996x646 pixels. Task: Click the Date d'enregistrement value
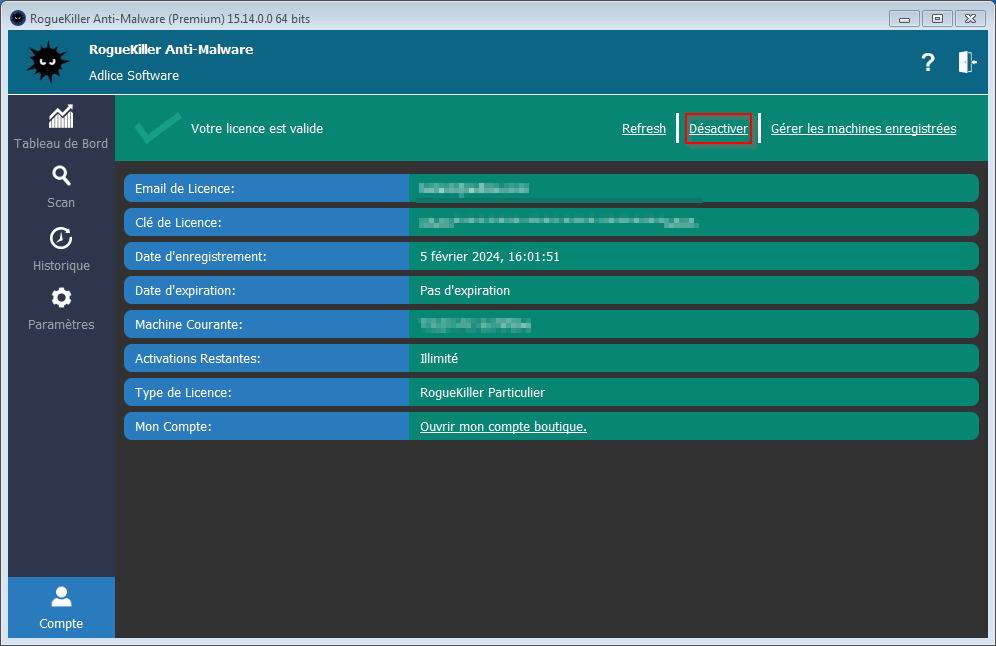click(x=489, y=256)
